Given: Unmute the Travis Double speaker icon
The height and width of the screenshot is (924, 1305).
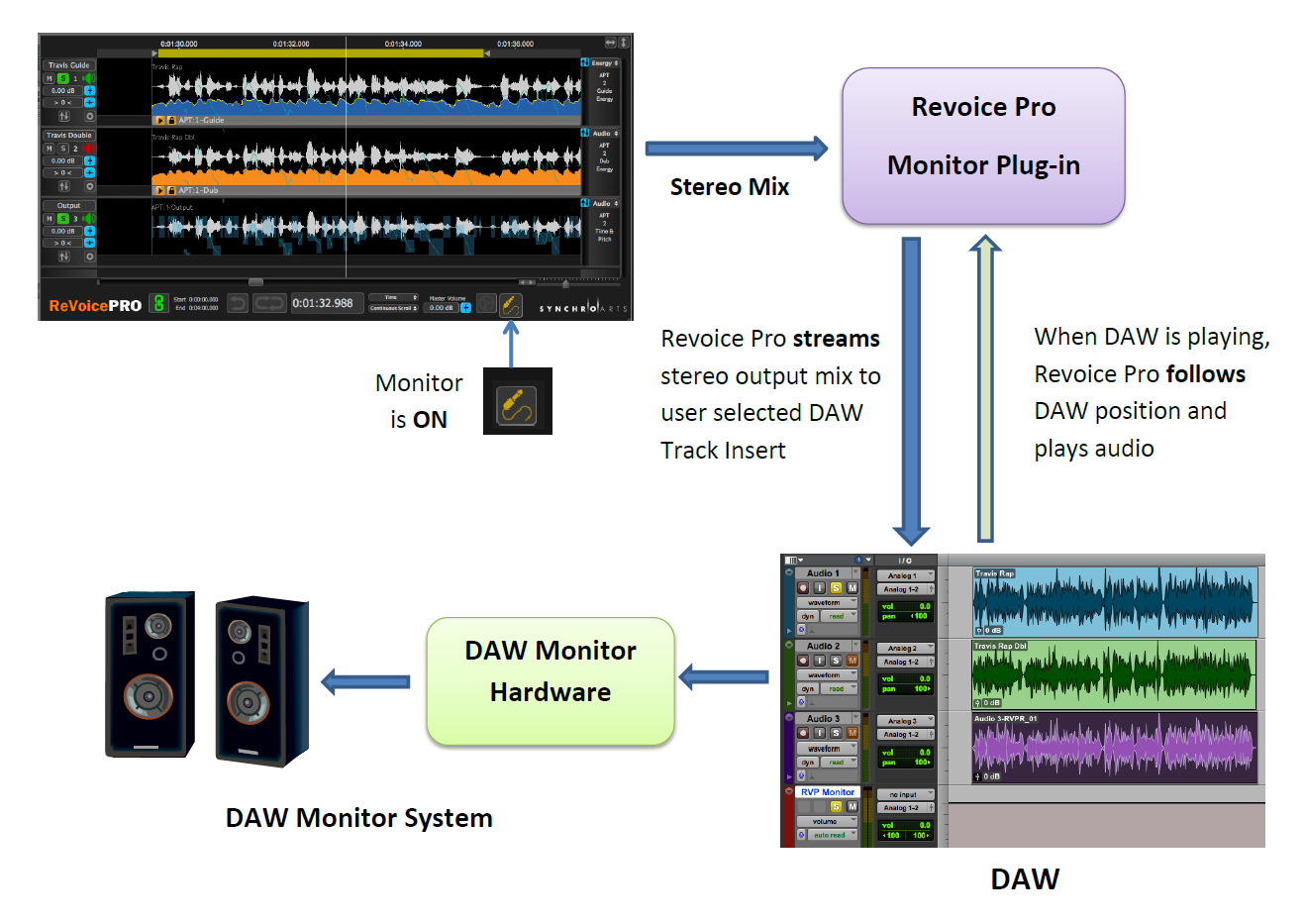Looking at the screenshot, I should pyautogui.click(x=88, y=148).
